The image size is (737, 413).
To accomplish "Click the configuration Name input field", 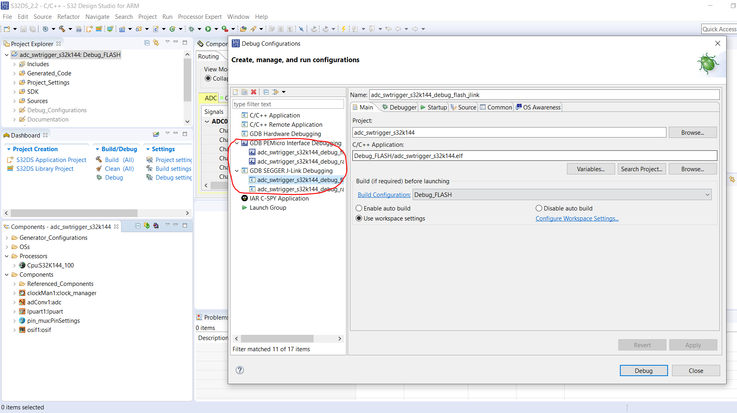I will click(544, 94).
